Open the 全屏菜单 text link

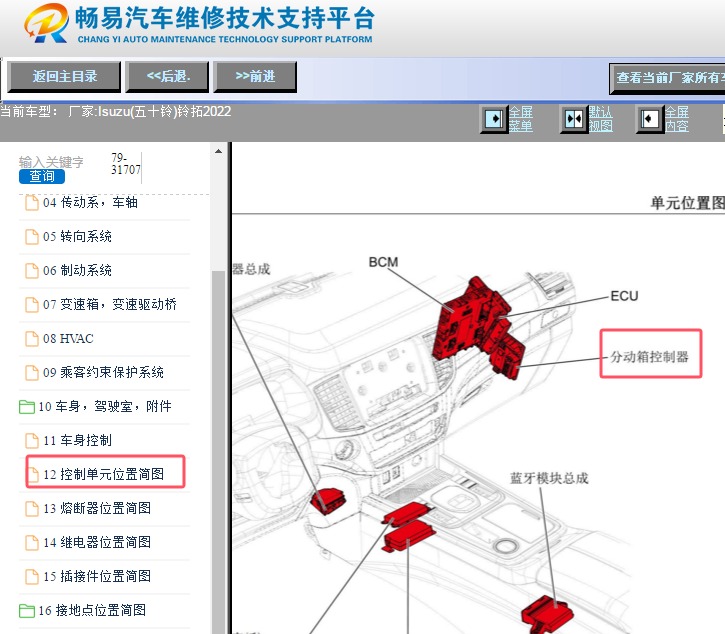(x=521, y=119)
